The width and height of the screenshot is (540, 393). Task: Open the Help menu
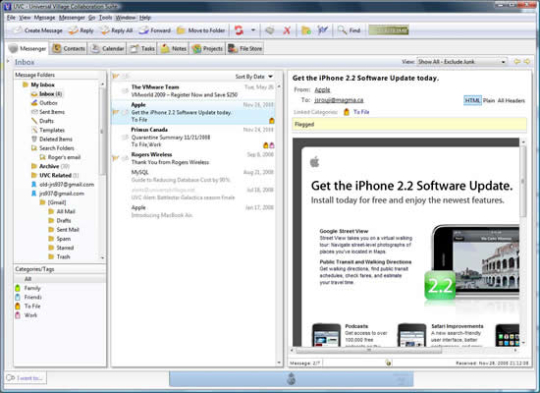click(145, 18)
